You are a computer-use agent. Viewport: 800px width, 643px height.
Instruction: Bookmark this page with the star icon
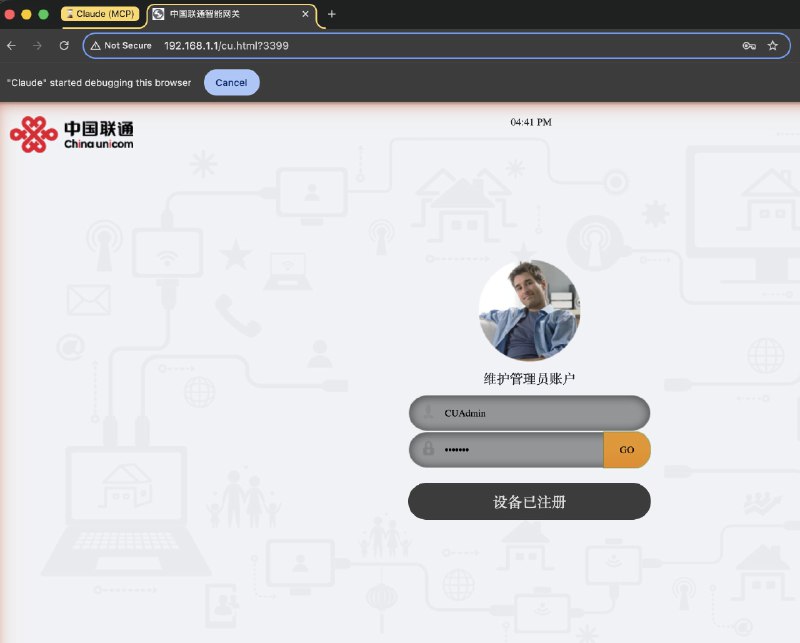772,46
